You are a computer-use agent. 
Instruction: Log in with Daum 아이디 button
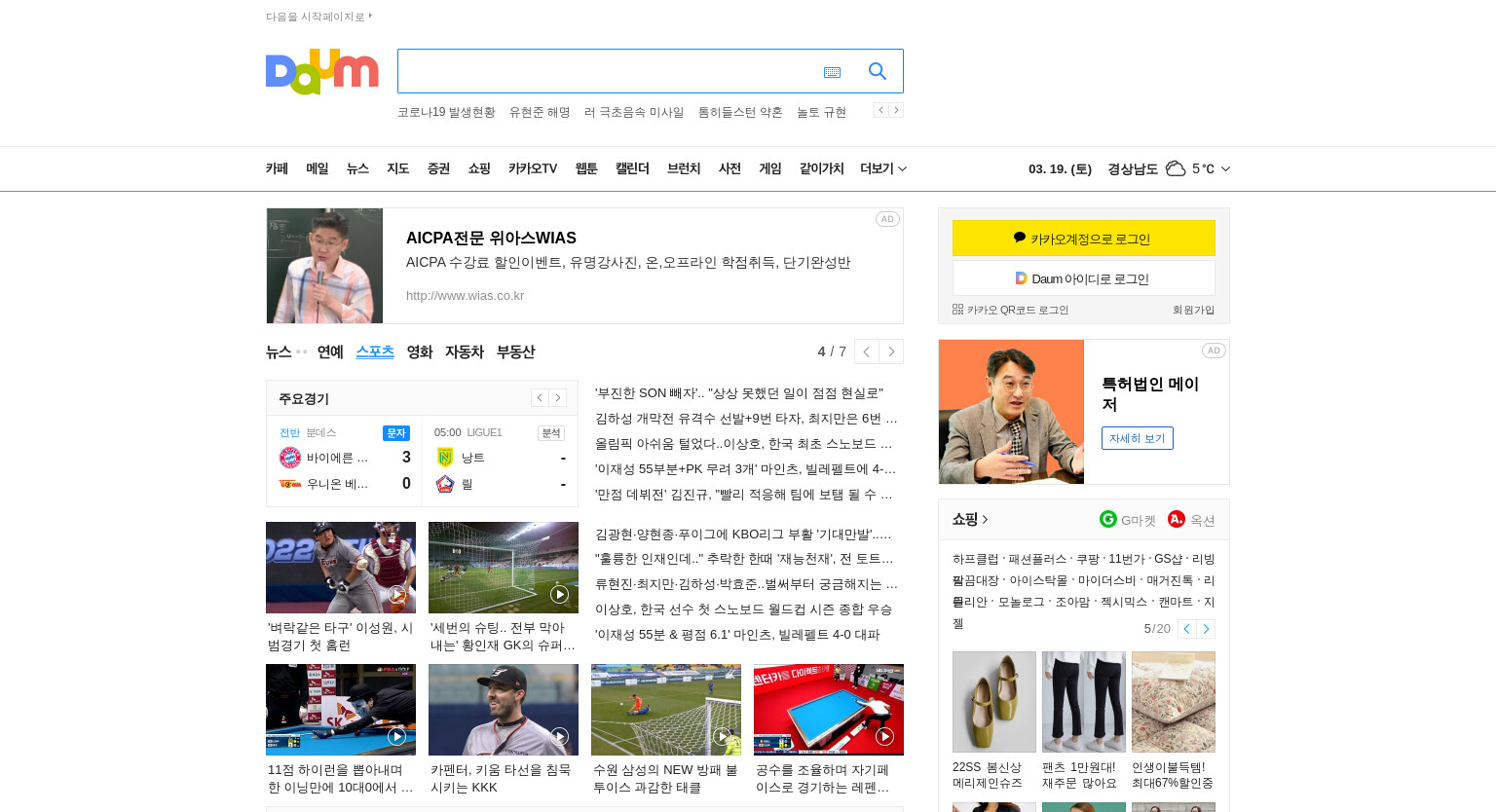[x=1084, y=278]
